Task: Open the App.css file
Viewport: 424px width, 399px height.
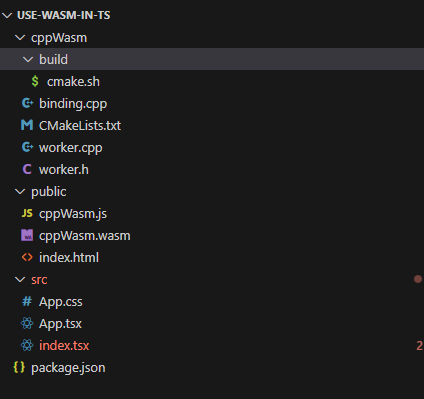Action: pyautogui.click(x=212, y=301)
